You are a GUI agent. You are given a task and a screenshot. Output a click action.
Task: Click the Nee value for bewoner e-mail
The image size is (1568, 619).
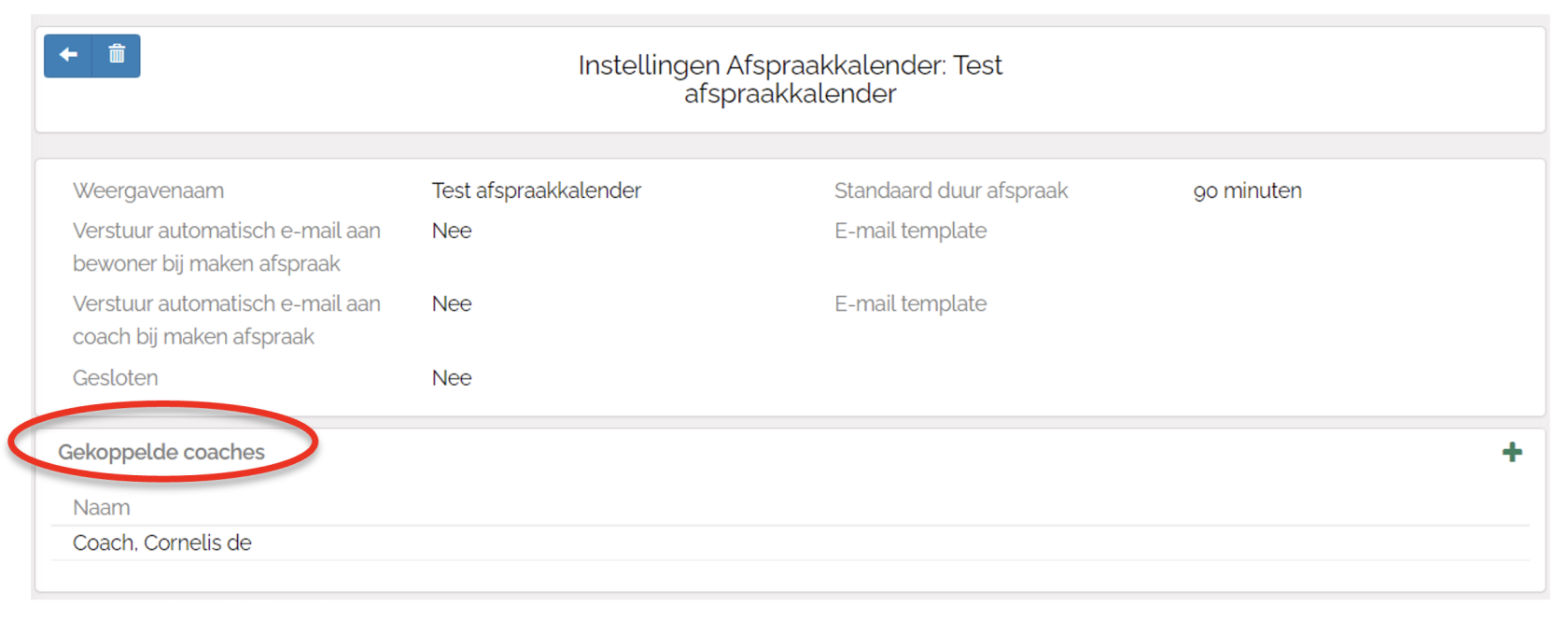(452, 232)
